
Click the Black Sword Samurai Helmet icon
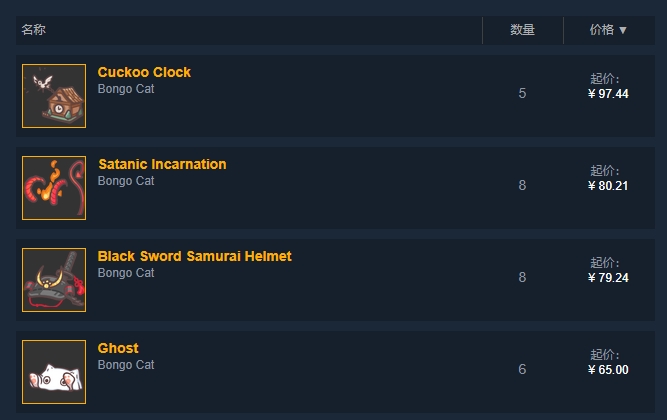tap(54, 280)
